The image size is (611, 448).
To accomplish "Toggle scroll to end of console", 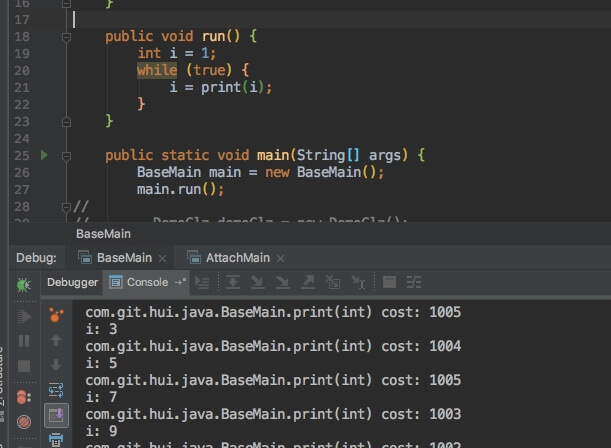I will [57, 415].
